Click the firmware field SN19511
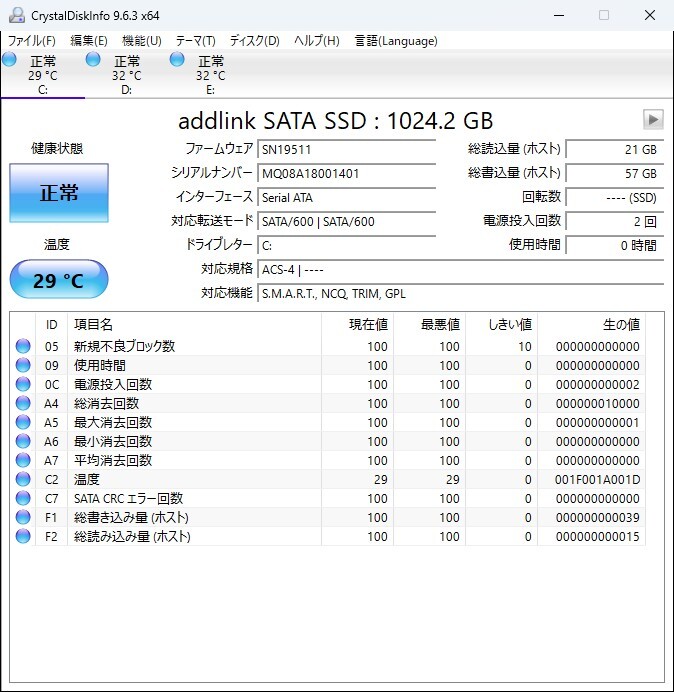This screenshot has height=692, width=674. tap(346, 149)
